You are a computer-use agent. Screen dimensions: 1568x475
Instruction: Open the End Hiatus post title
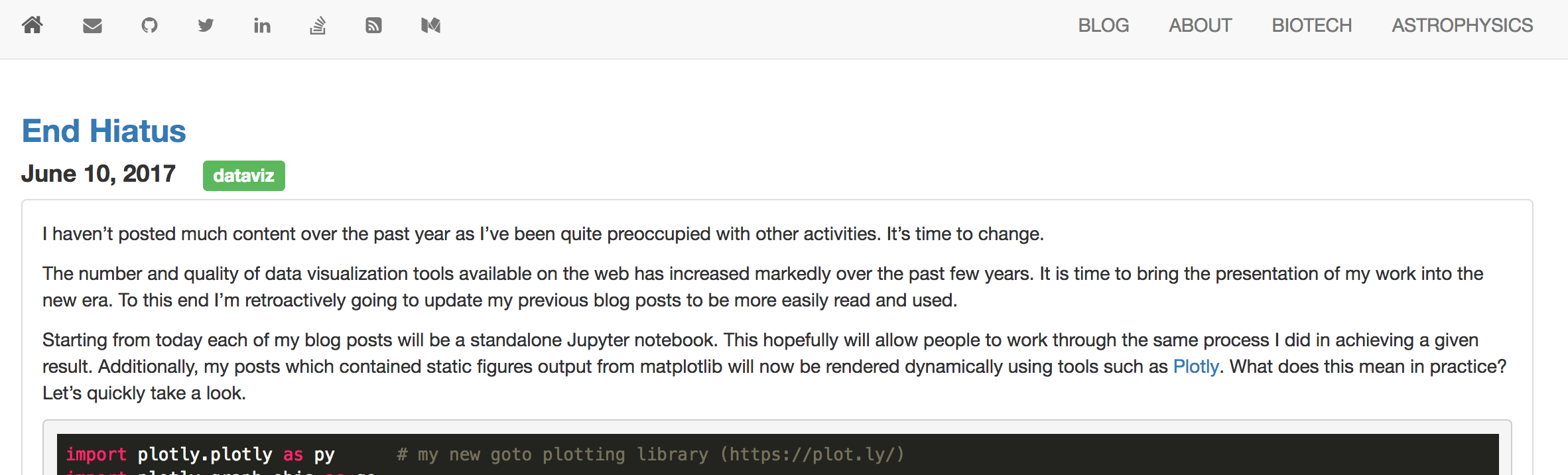tap(104, 131)
